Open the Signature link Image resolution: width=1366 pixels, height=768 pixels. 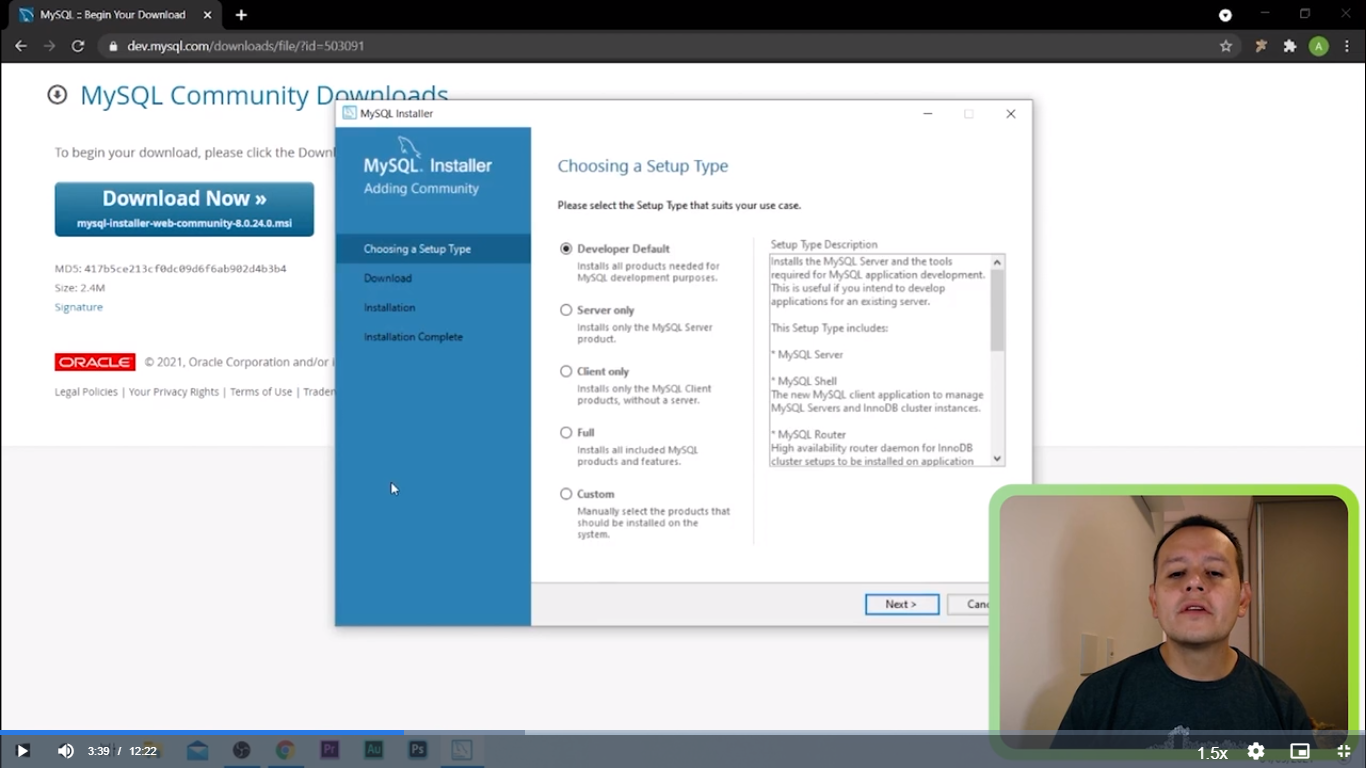[x=79, y=307]
